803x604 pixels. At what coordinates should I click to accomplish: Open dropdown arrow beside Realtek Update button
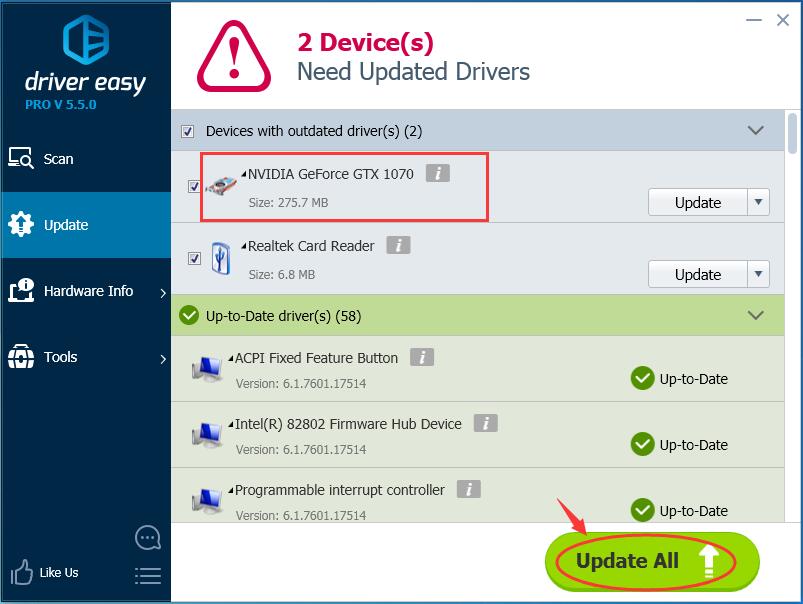coord(759,274)
